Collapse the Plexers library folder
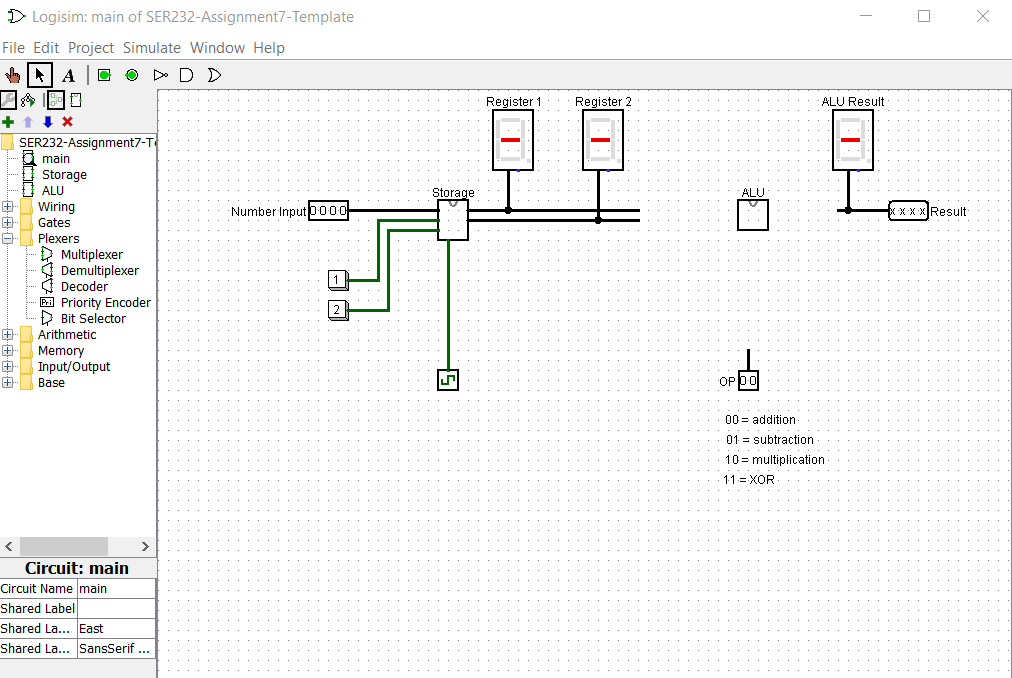This screenshot has height=678, width=1012. click(x=7, y=238)
